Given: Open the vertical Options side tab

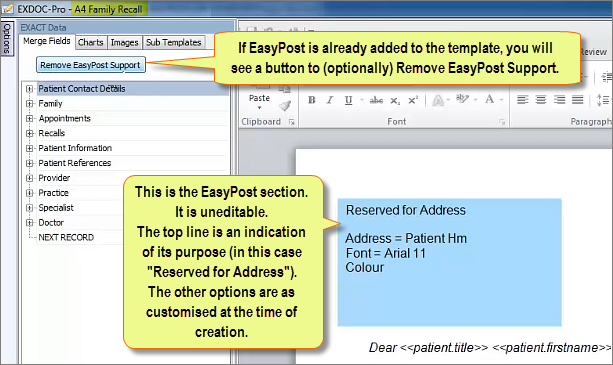Looking at the screenshot, I should pyautogui.click(x=7, y=39).
